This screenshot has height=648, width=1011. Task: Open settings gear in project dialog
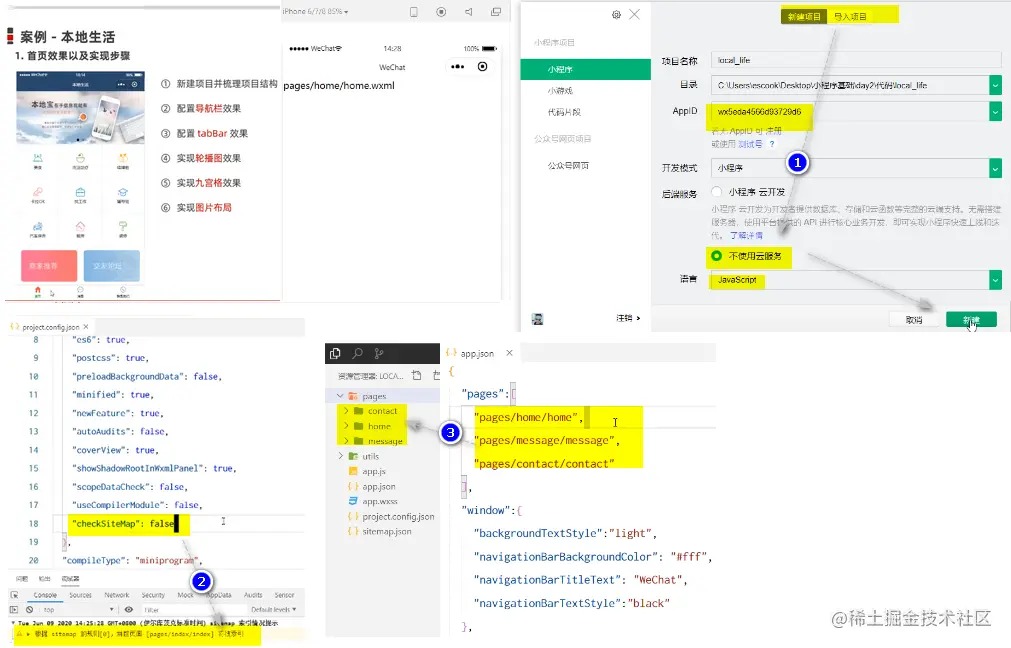coord(616,14)
